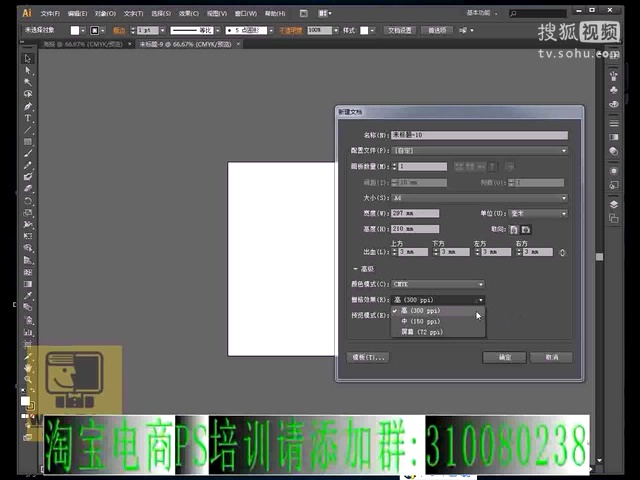Click the artboard count stepper arrows
This screenshot has height=480, width=640.
[395, 166]
